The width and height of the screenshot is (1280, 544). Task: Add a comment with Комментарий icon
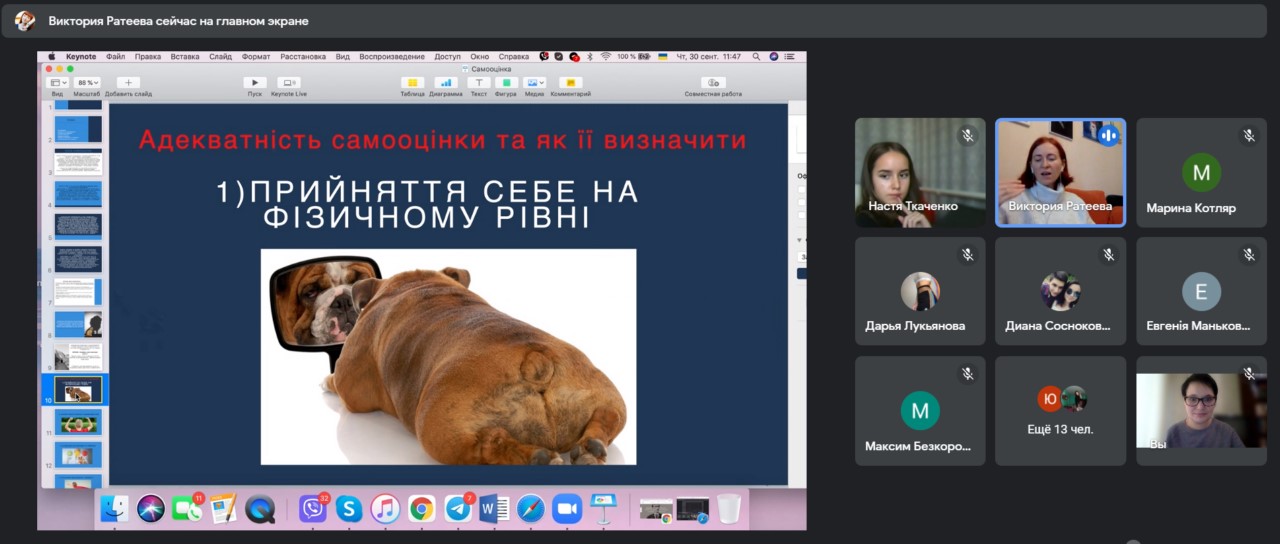point(570,83)
